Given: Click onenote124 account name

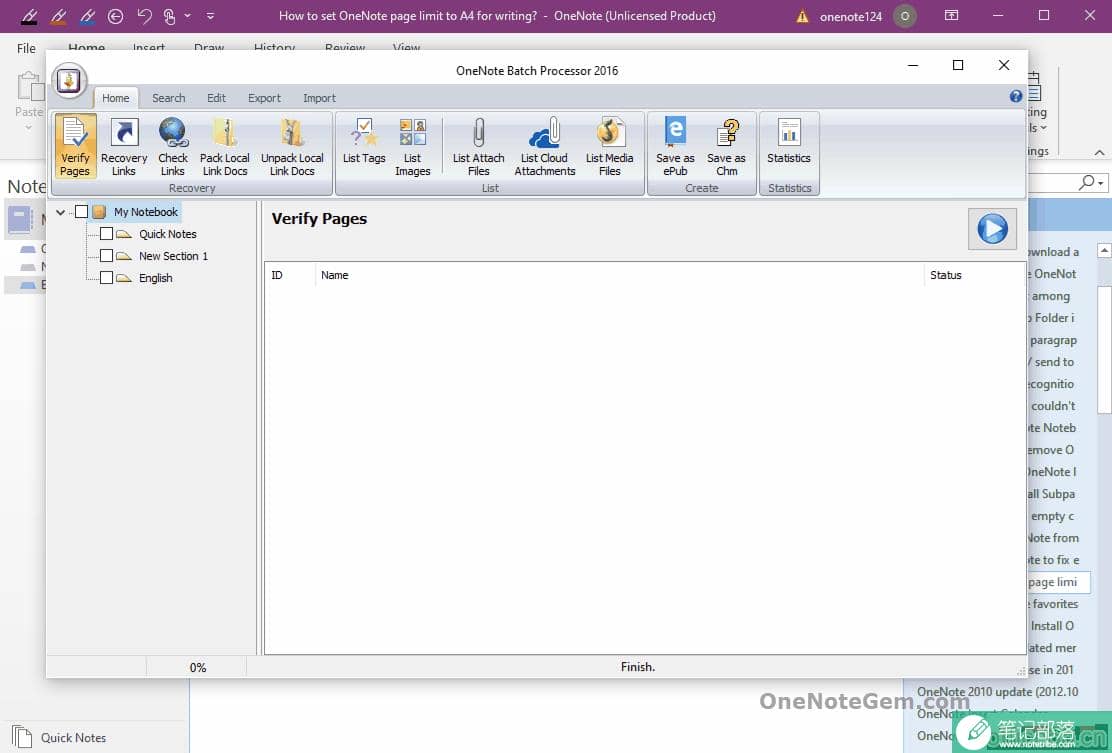Looking at the screenshot, I should tap(850, 16).
